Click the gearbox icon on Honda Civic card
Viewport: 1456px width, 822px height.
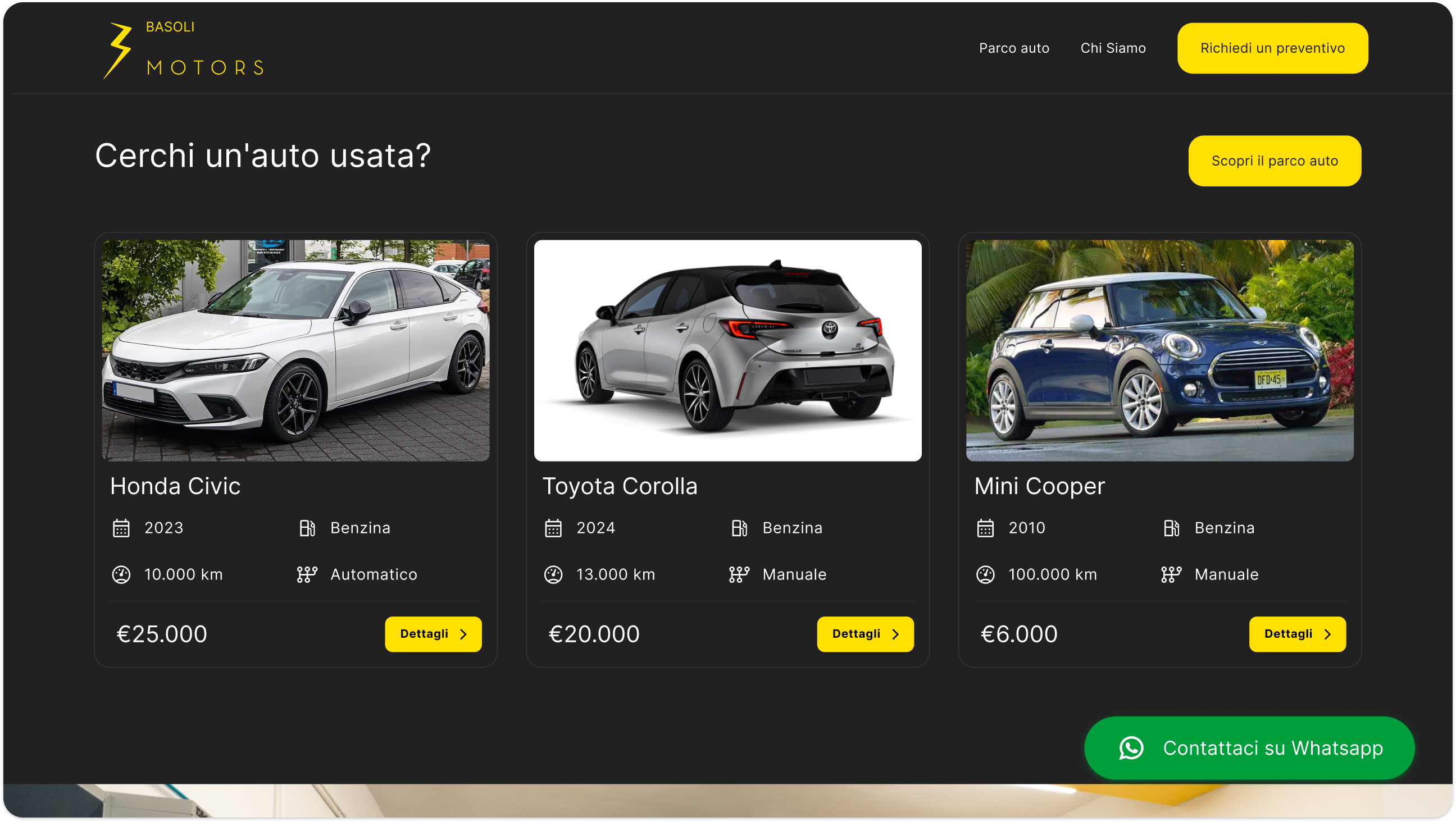307,574
